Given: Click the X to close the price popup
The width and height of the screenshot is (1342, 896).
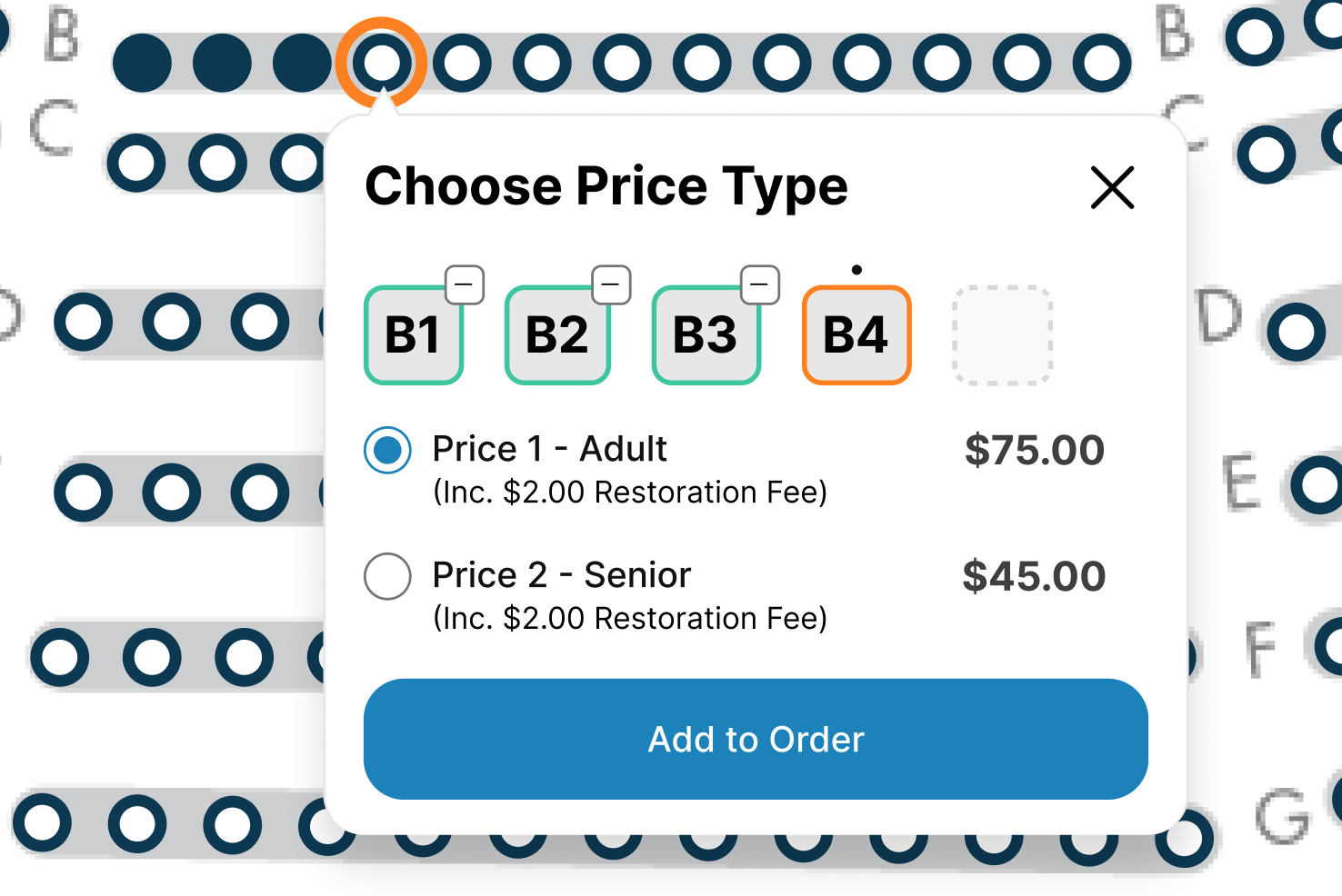Looking at the screenshot, I should coord(1111,189).
